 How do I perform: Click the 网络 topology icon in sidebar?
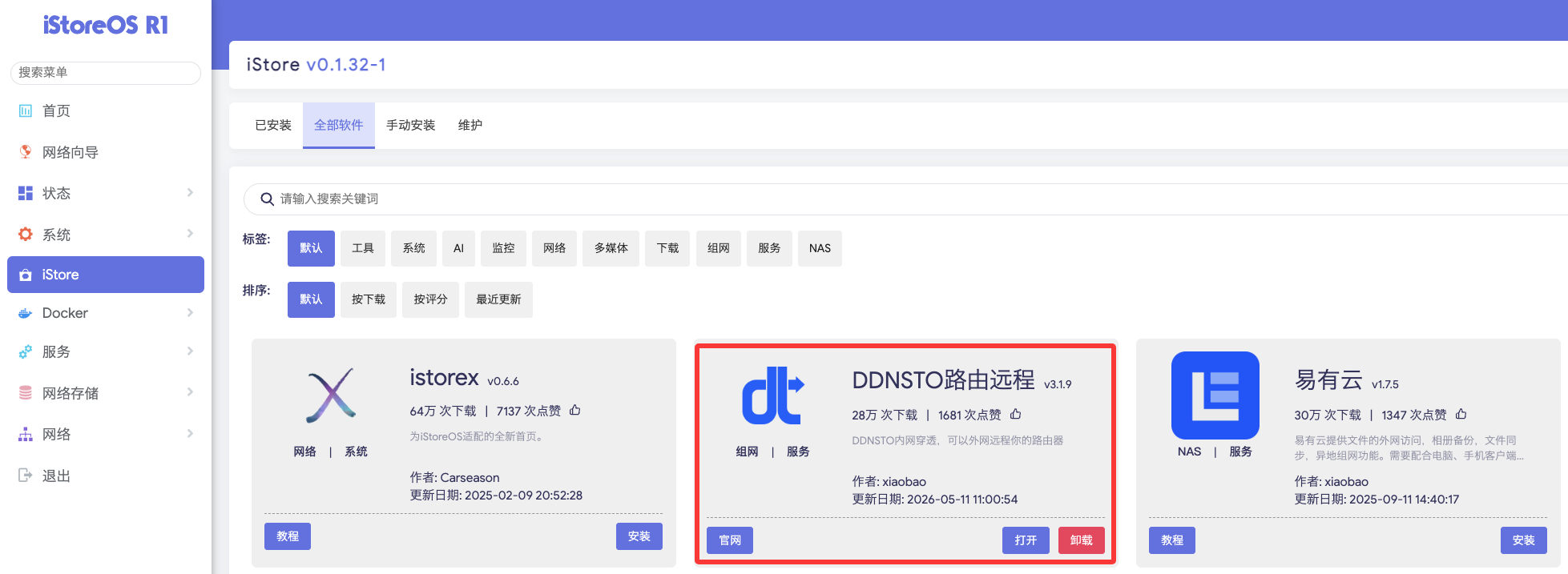point(26,434)
